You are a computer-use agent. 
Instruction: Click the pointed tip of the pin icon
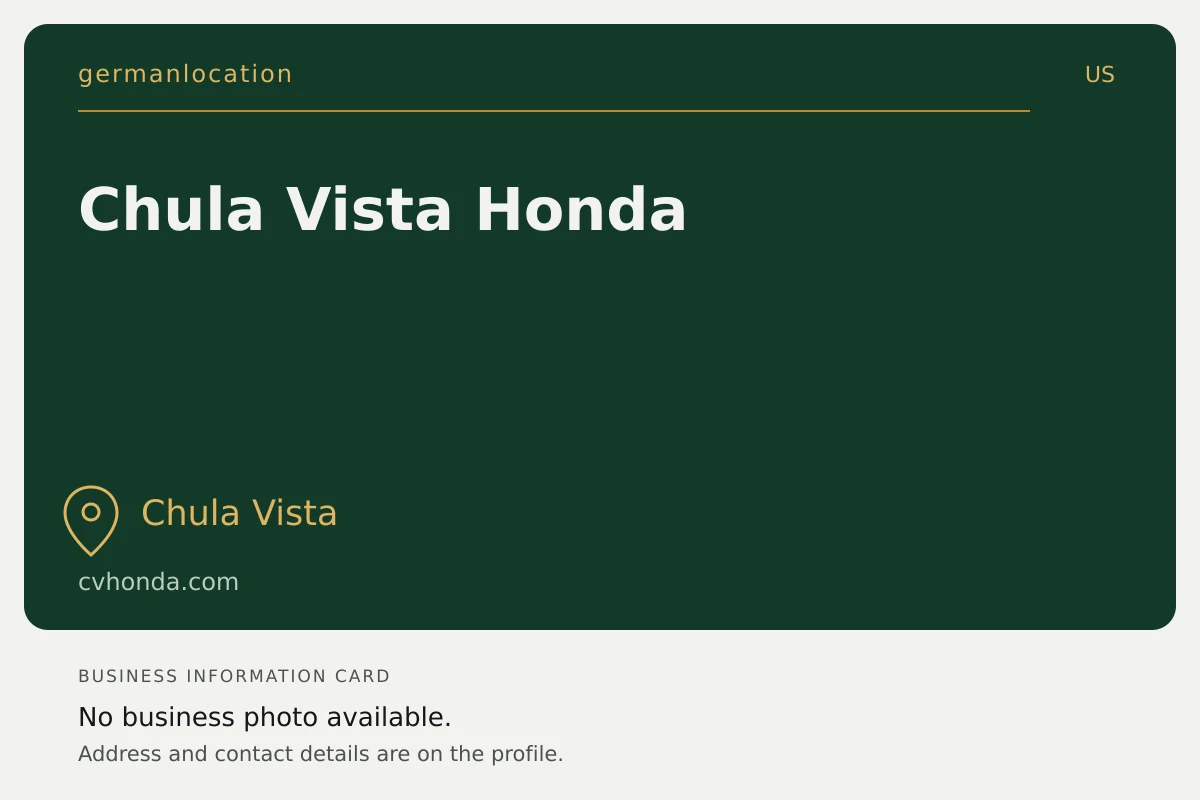pos(91,551)
